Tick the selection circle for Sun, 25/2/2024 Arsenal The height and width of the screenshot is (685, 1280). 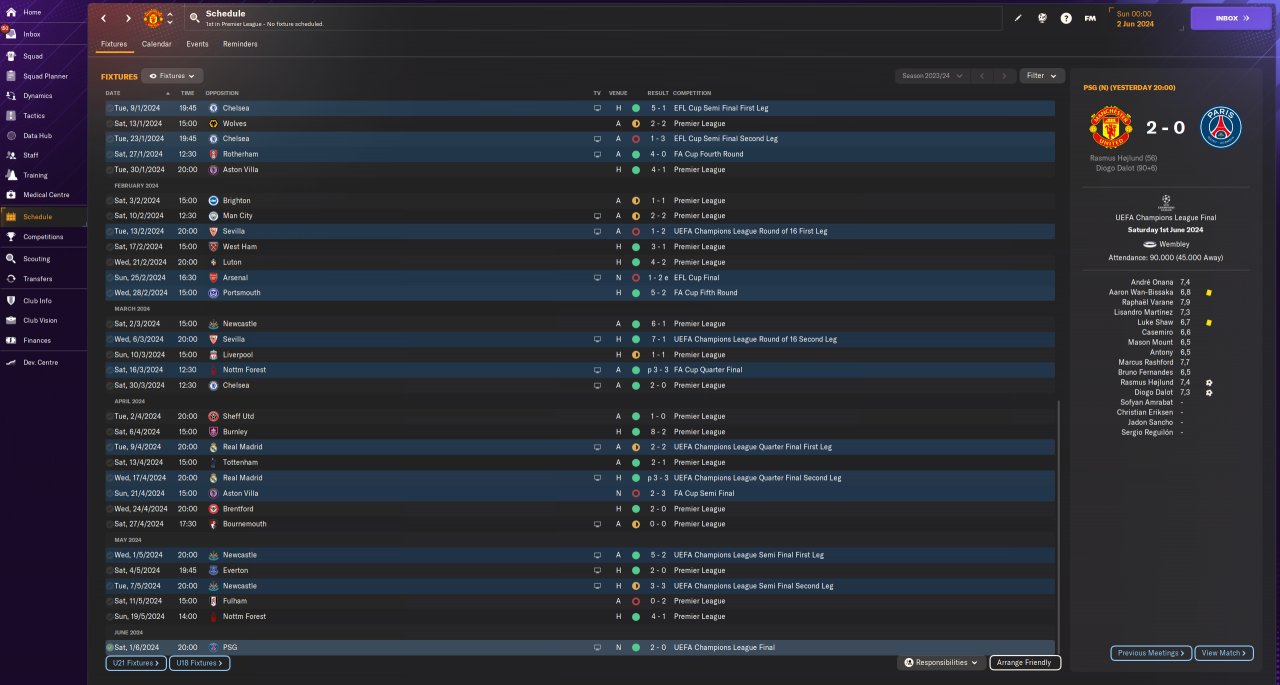click(109, 277)
